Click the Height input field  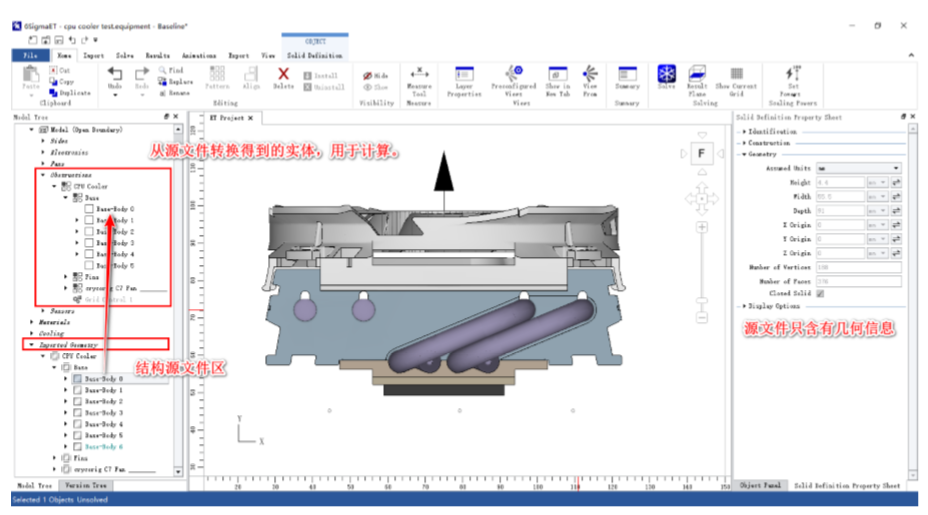coord(838,183)
